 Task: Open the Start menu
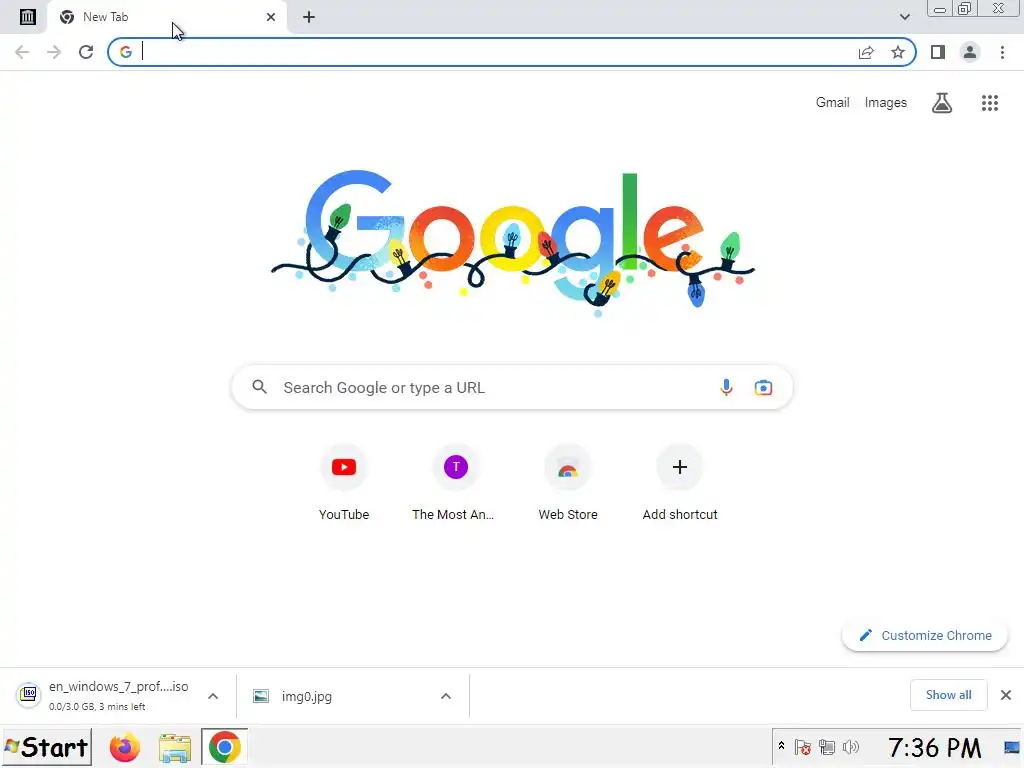(x=47, y=747)
